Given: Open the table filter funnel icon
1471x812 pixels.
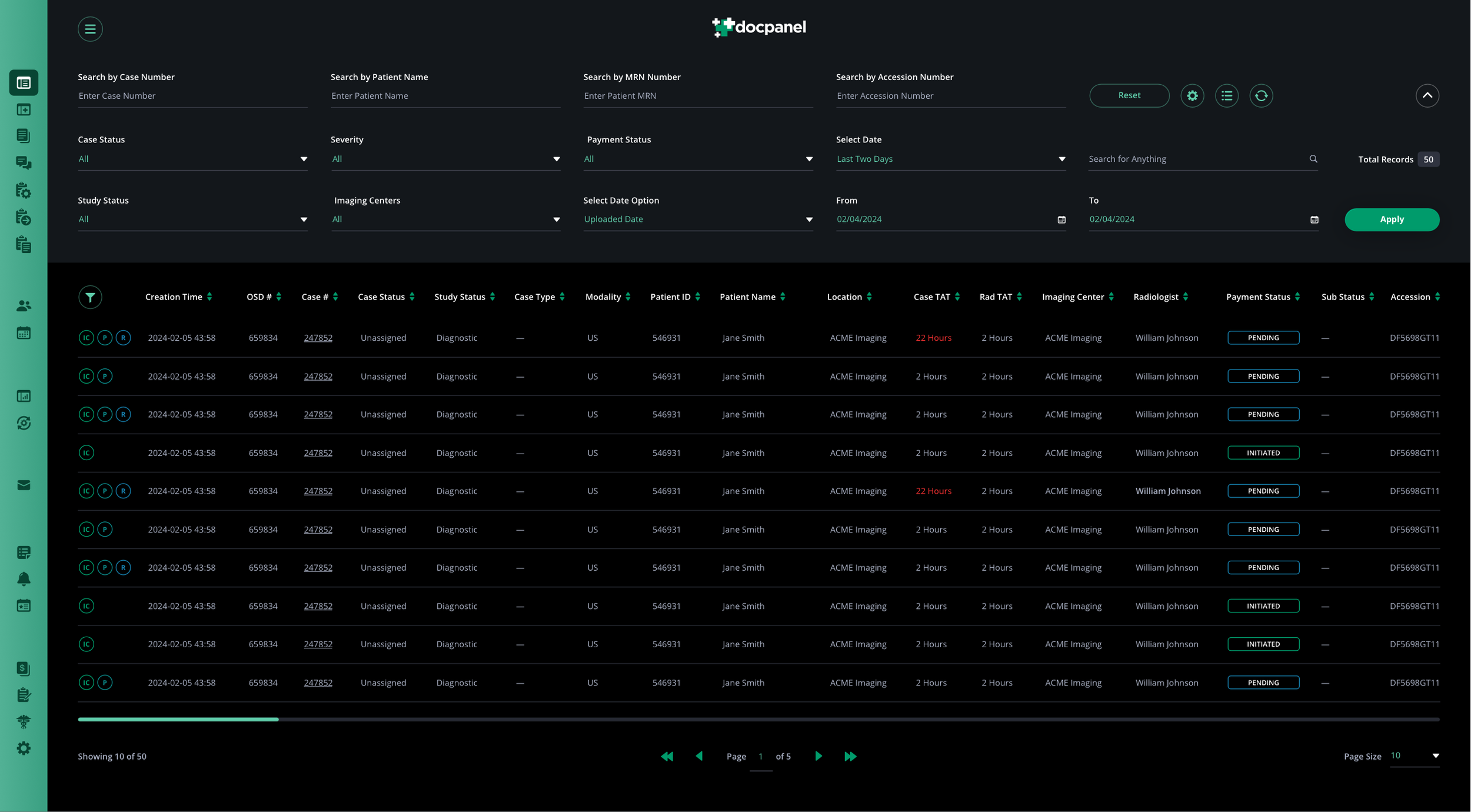Looking at the screenshot, I should pyautogui.click(x=90, y=297).
